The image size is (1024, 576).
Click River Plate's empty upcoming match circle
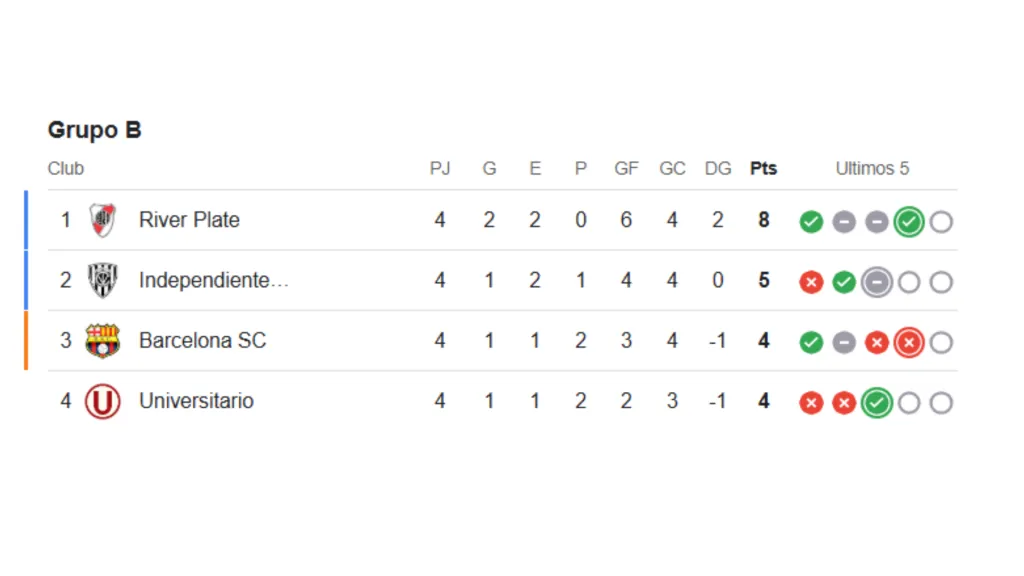point(941,222)
